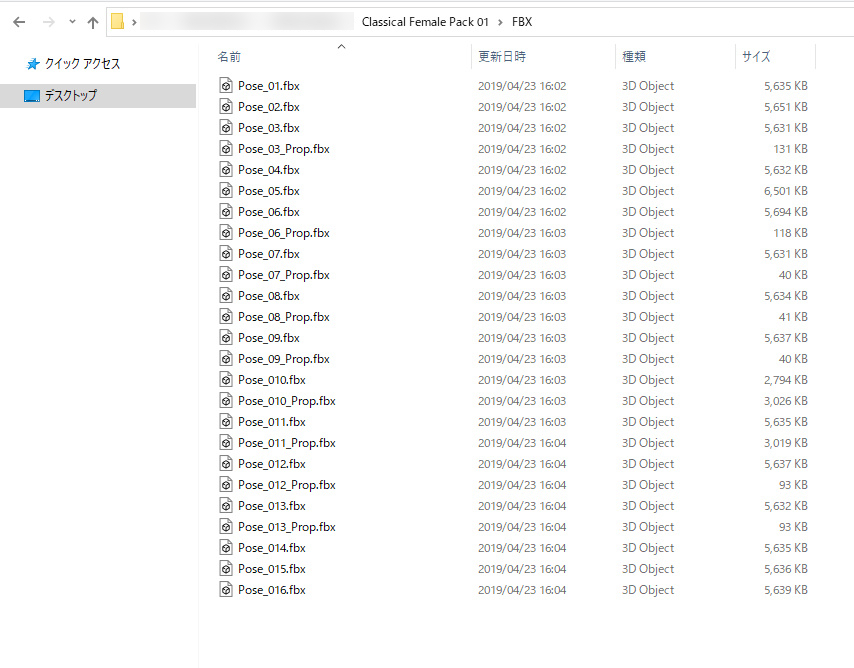The height and width of the screenshot is (668, 854).
Task: Click the FBX breadcrumb in address bar
Action: [522, 21]
